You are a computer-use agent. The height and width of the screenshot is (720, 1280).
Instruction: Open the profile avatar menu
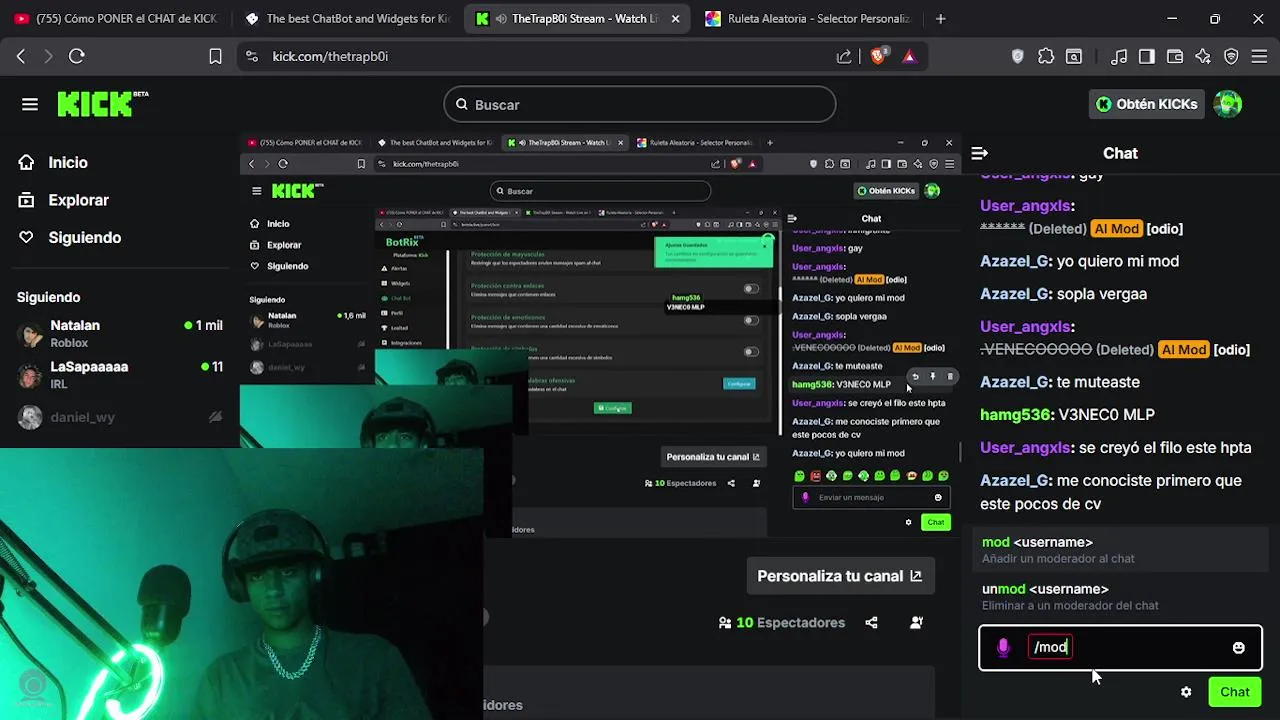1228,104
